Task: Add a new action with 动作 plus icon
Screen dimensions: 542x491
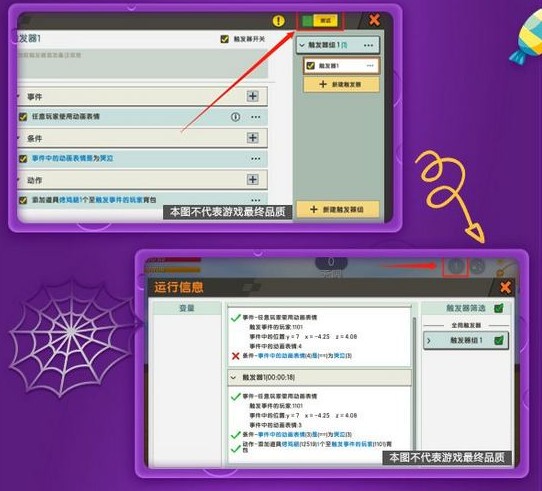Action: coord(253,179)
